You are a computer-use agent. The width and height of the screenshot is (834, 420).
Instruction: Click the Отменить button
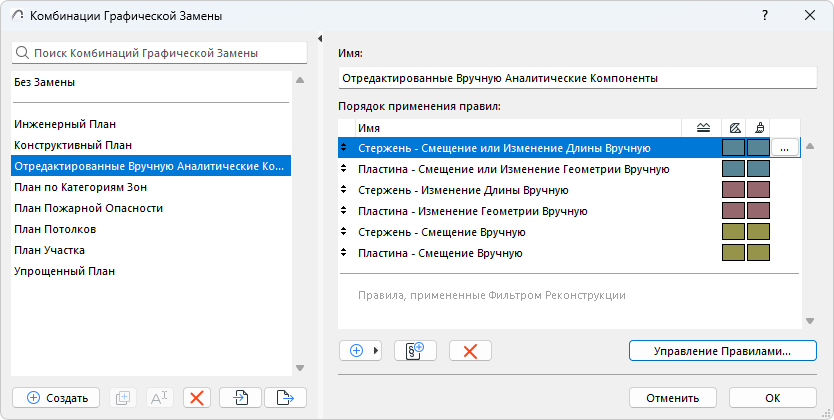(x=672, y=397)
